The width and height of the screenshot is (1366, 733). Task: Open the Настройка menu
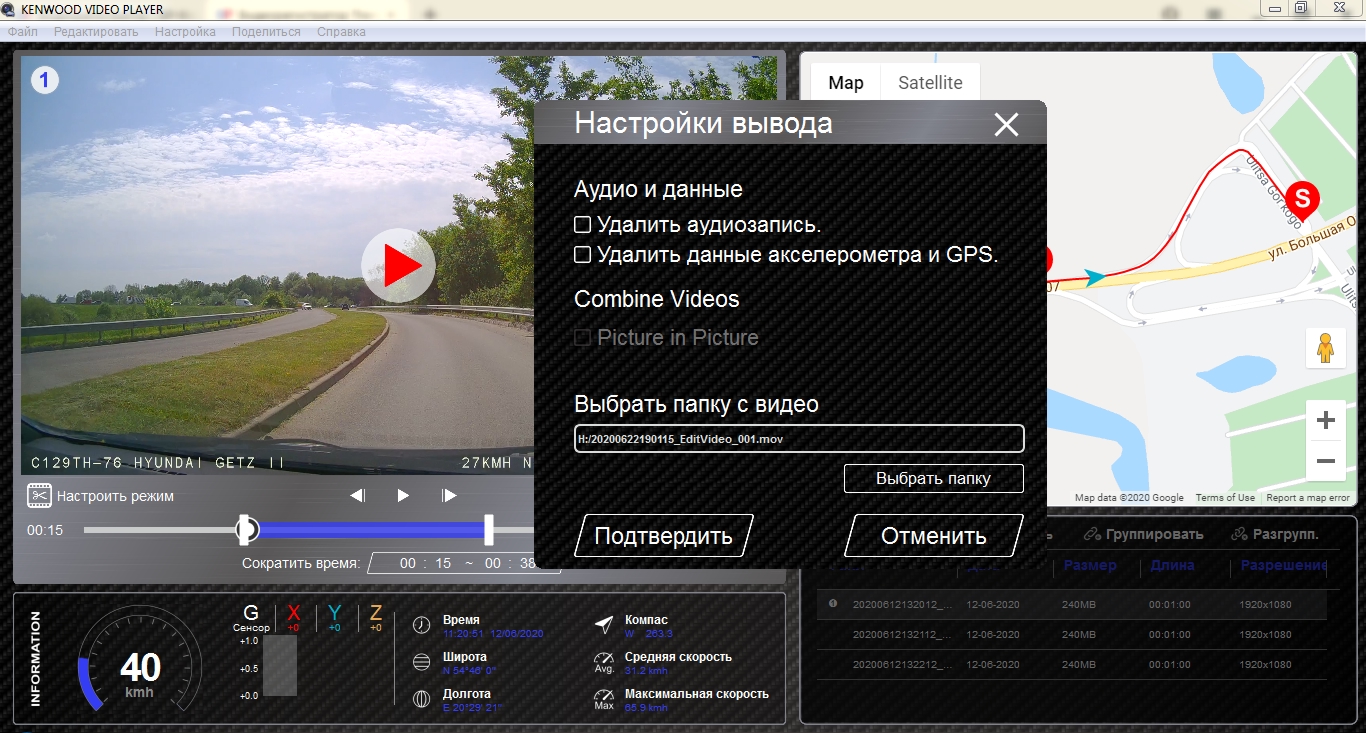click(185, 32)
